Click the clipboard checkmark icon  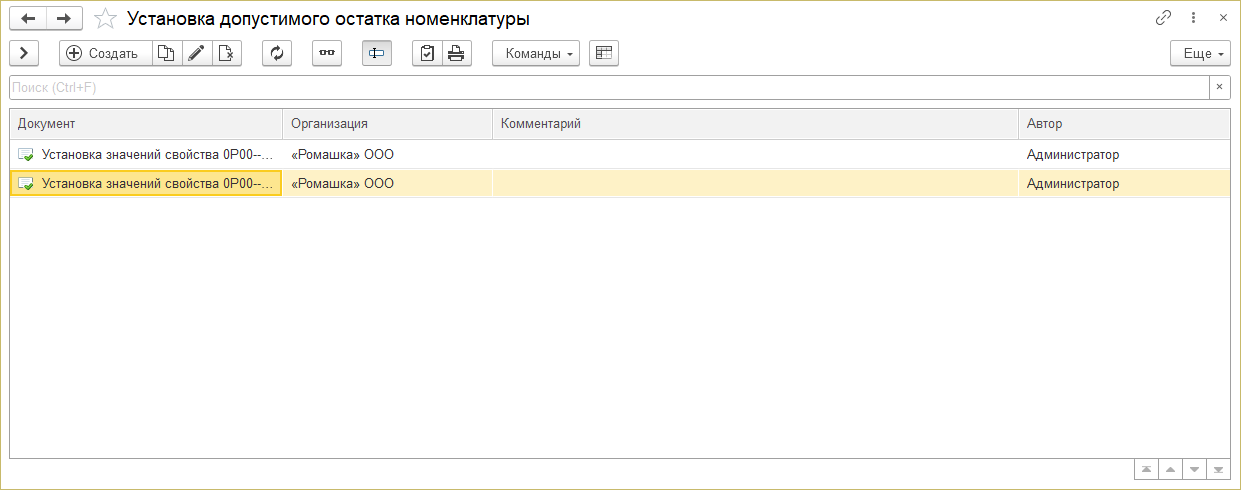[427, 54]
